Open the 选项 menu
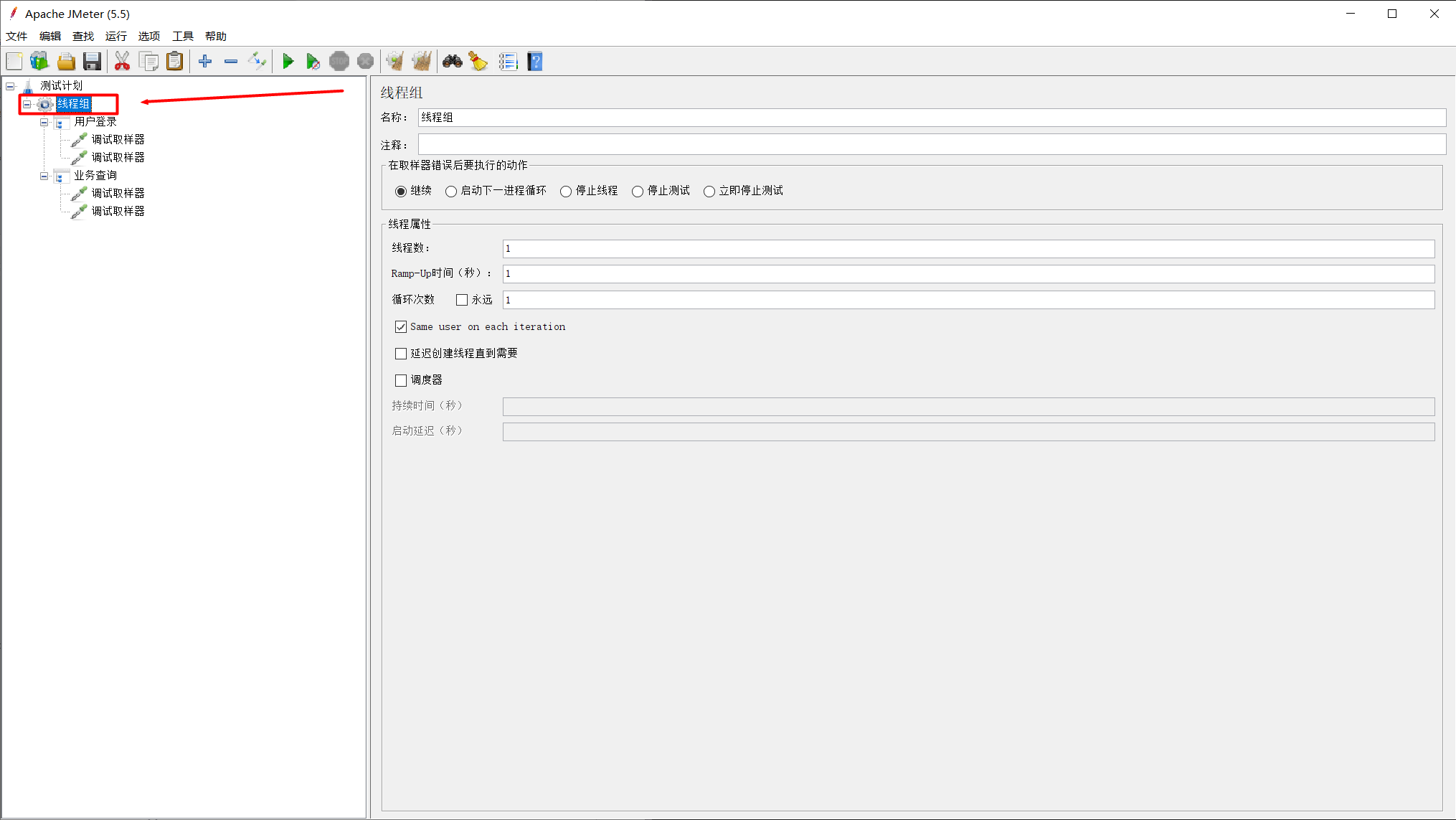 pos(149,37)
